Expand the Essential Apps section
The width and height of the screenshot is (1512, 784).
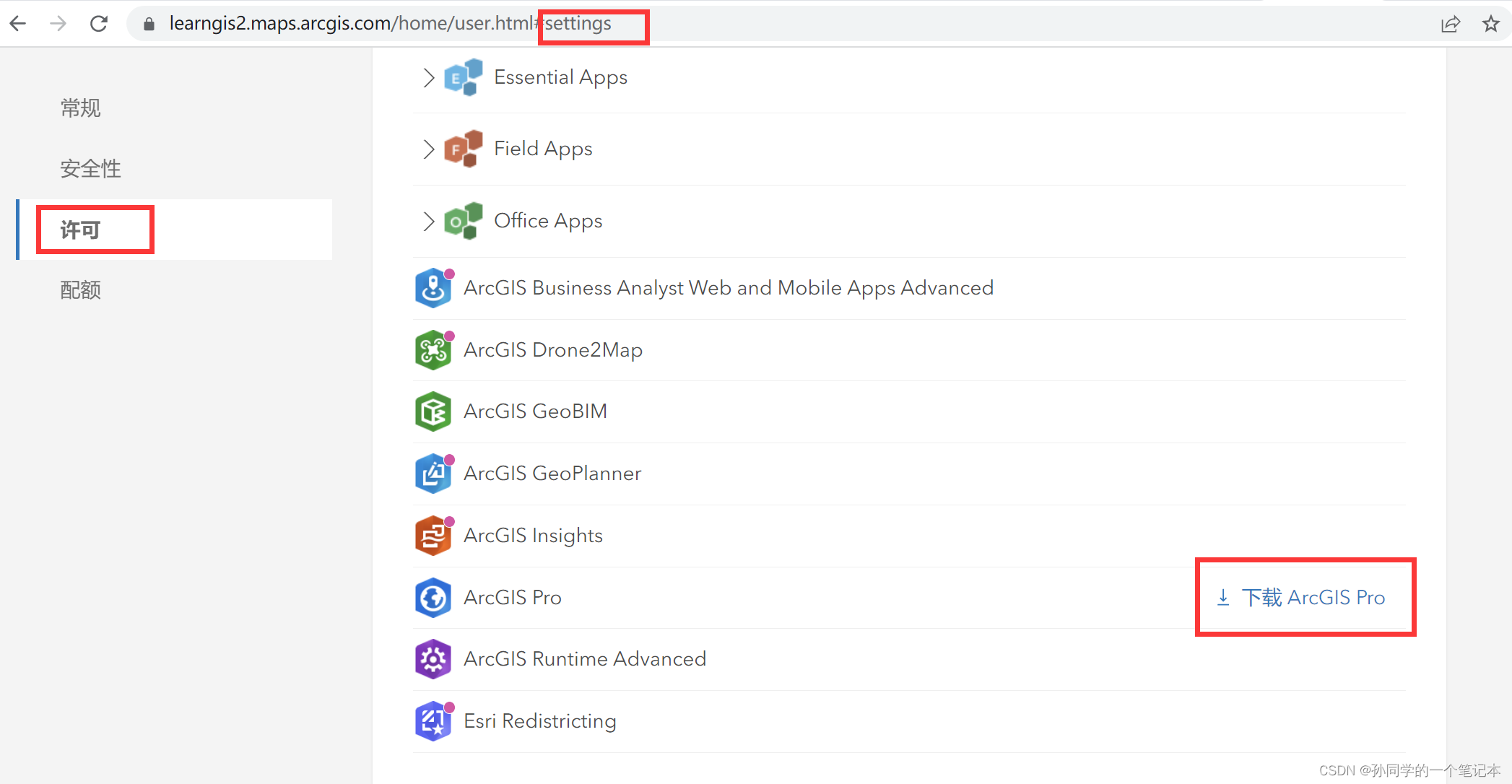click(x=429, y=76)
